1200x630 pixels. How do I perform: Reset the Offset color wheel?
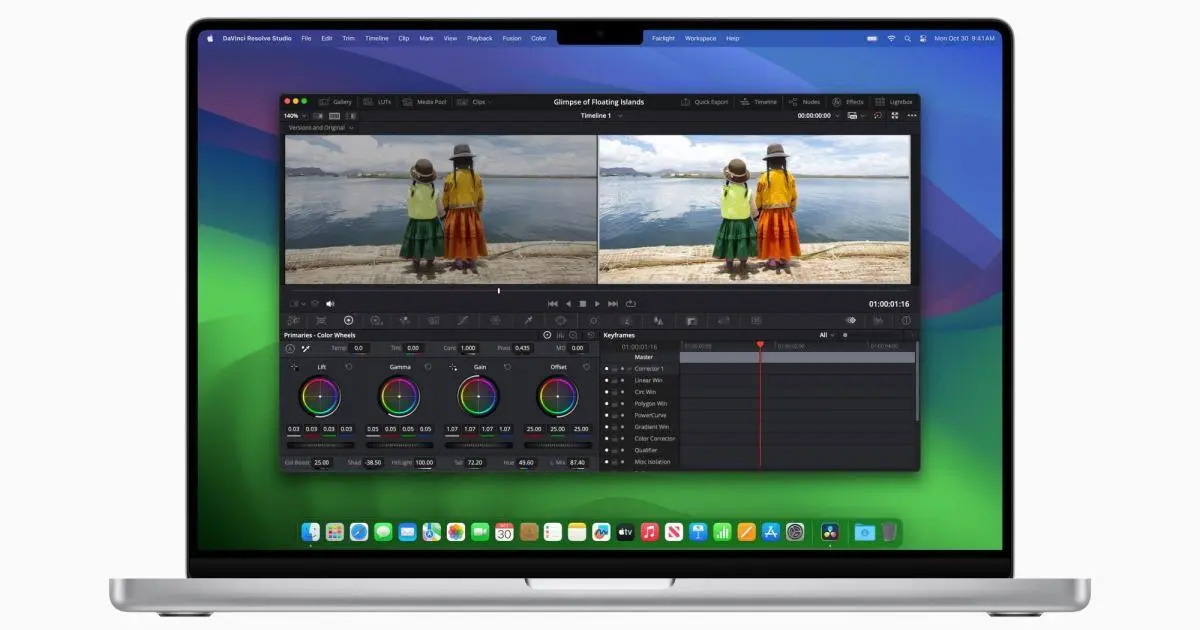tap(586, 367)
